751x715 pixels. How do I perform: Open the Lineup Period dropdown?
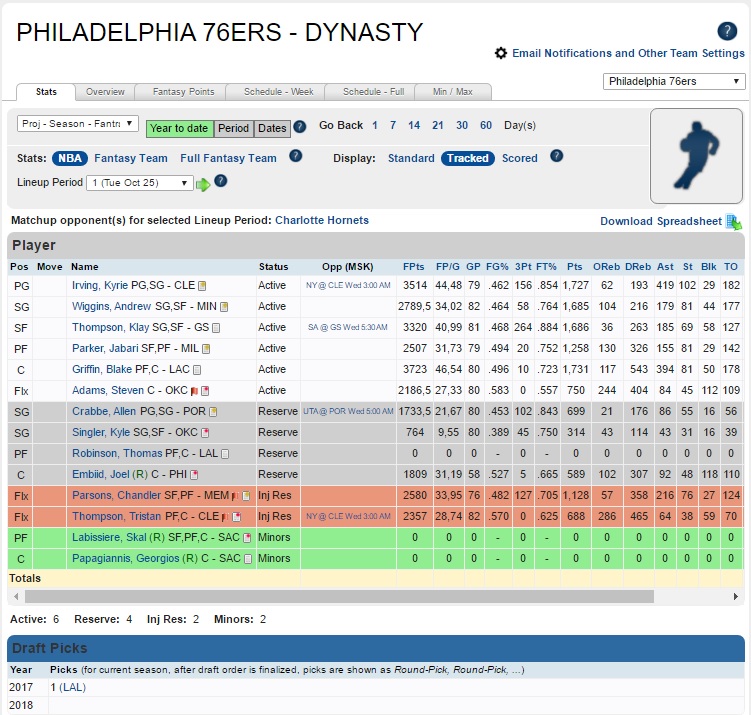click(x=140, y=183)
